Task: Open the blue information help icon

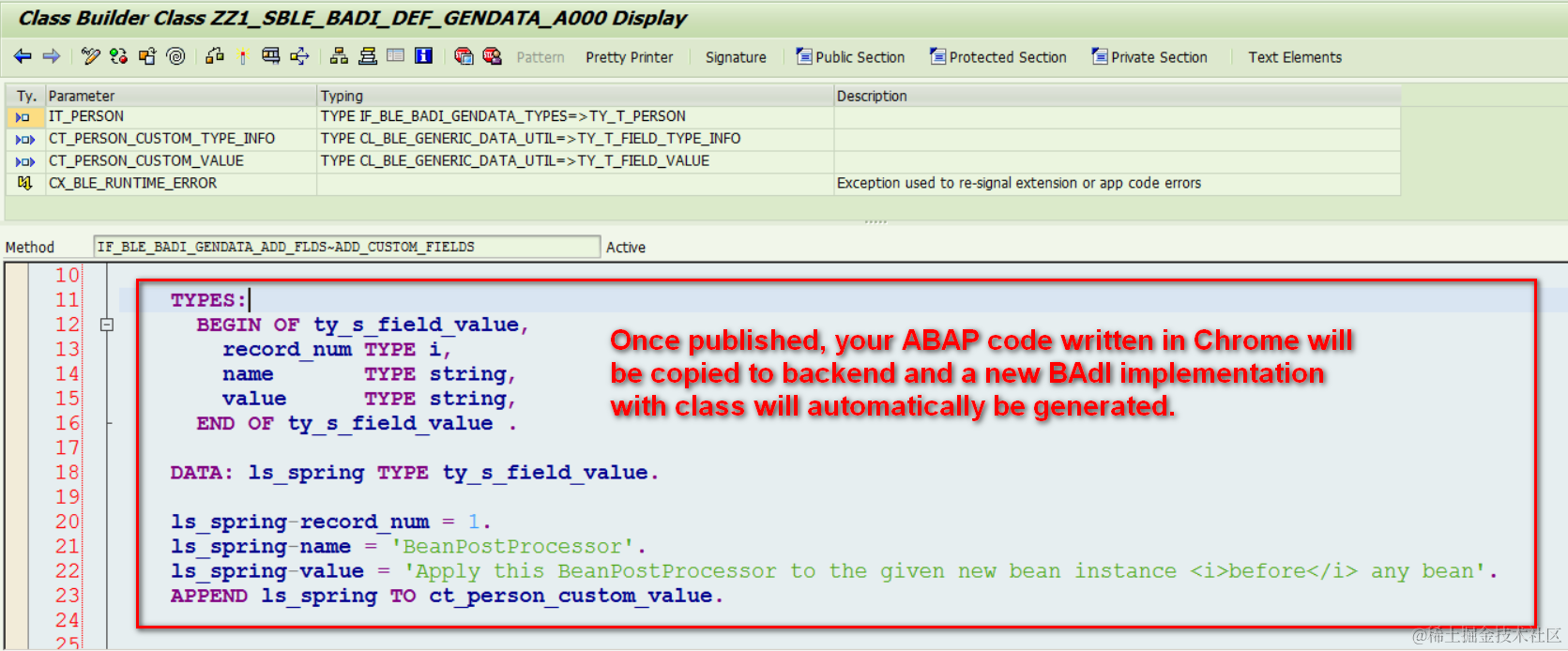Action: [x=424, y=56]
